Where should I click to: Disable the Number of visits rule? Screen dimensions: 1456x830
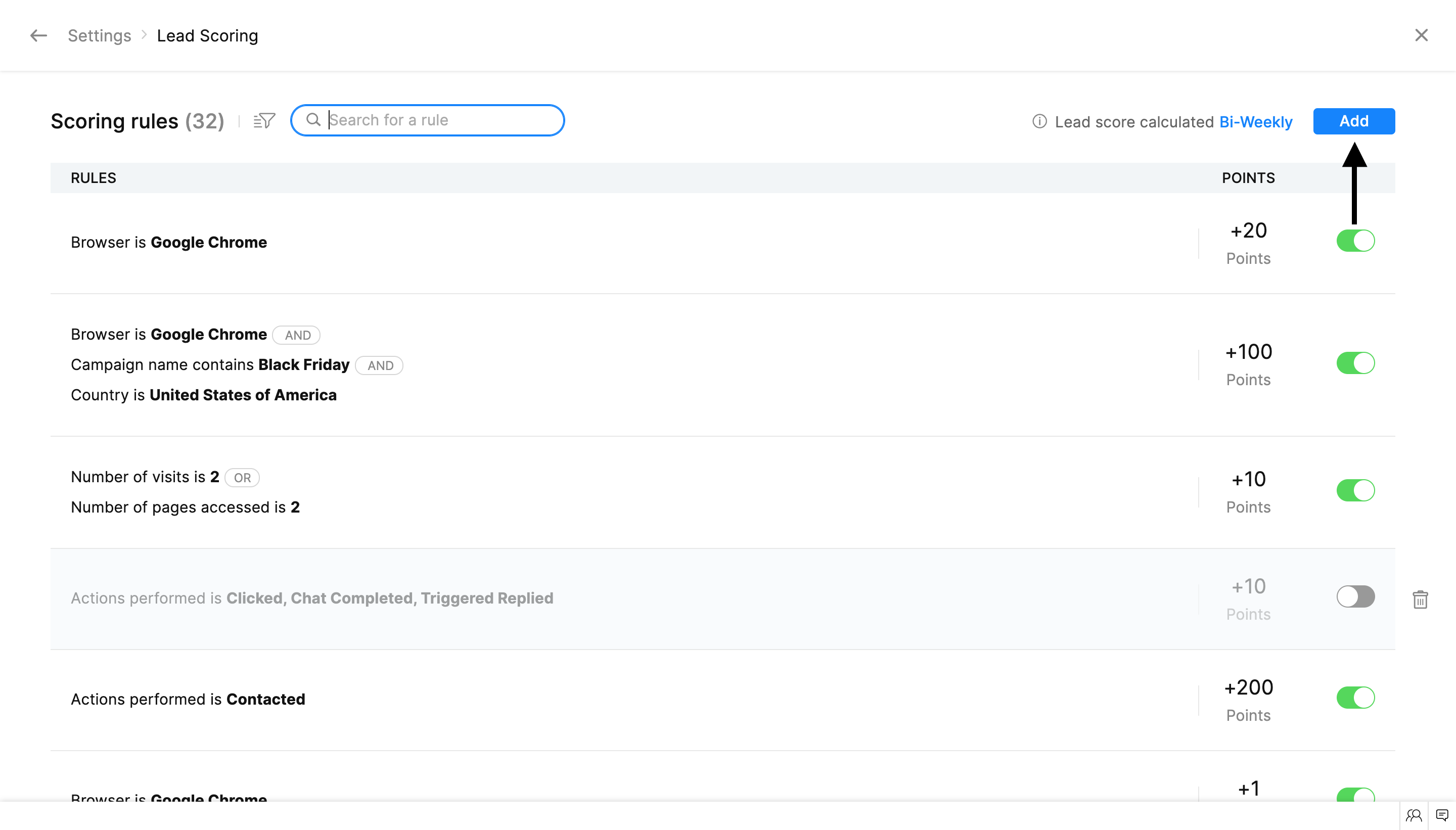[x=1355, y=490]
